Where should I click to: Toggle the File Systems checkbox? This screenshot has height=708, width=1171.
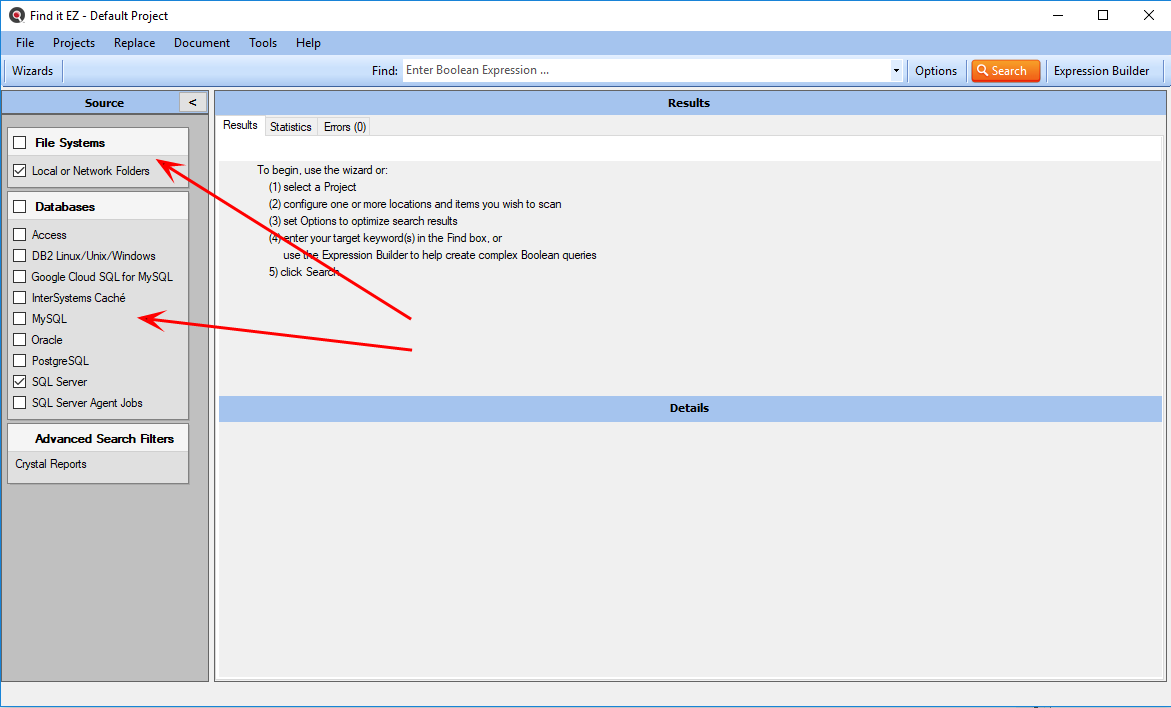19,143
